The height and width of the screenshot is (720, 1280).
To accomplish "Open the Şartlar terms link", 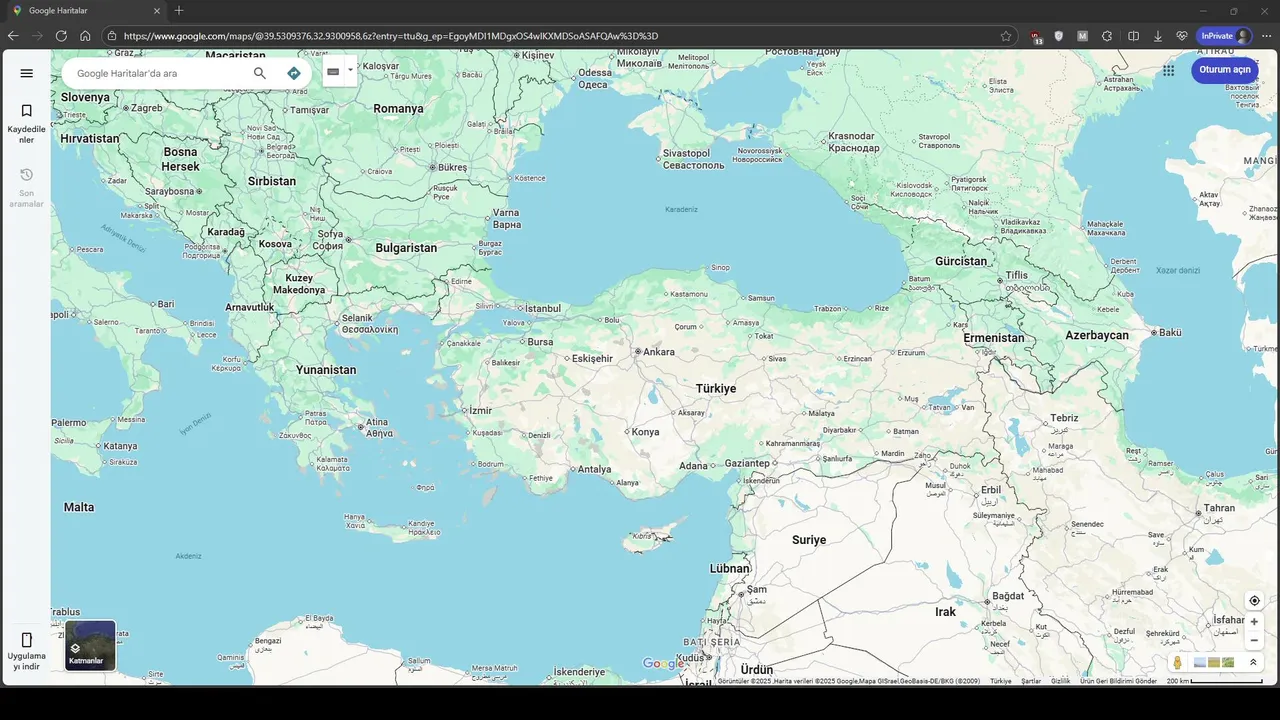I will tap(1031, 681).
